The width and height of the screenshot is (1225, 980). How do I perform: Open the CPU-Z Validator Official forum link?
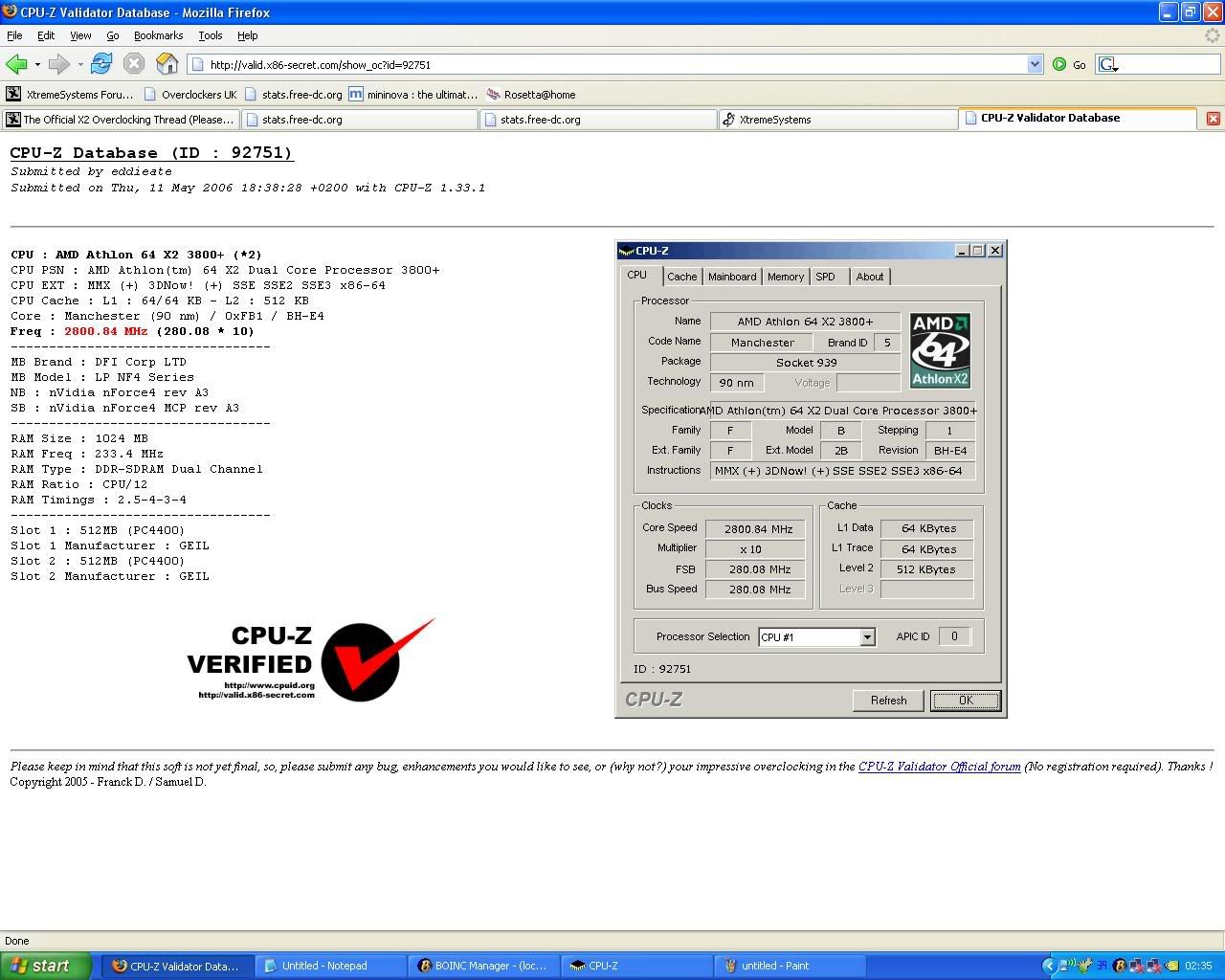(x=939, y=767)
